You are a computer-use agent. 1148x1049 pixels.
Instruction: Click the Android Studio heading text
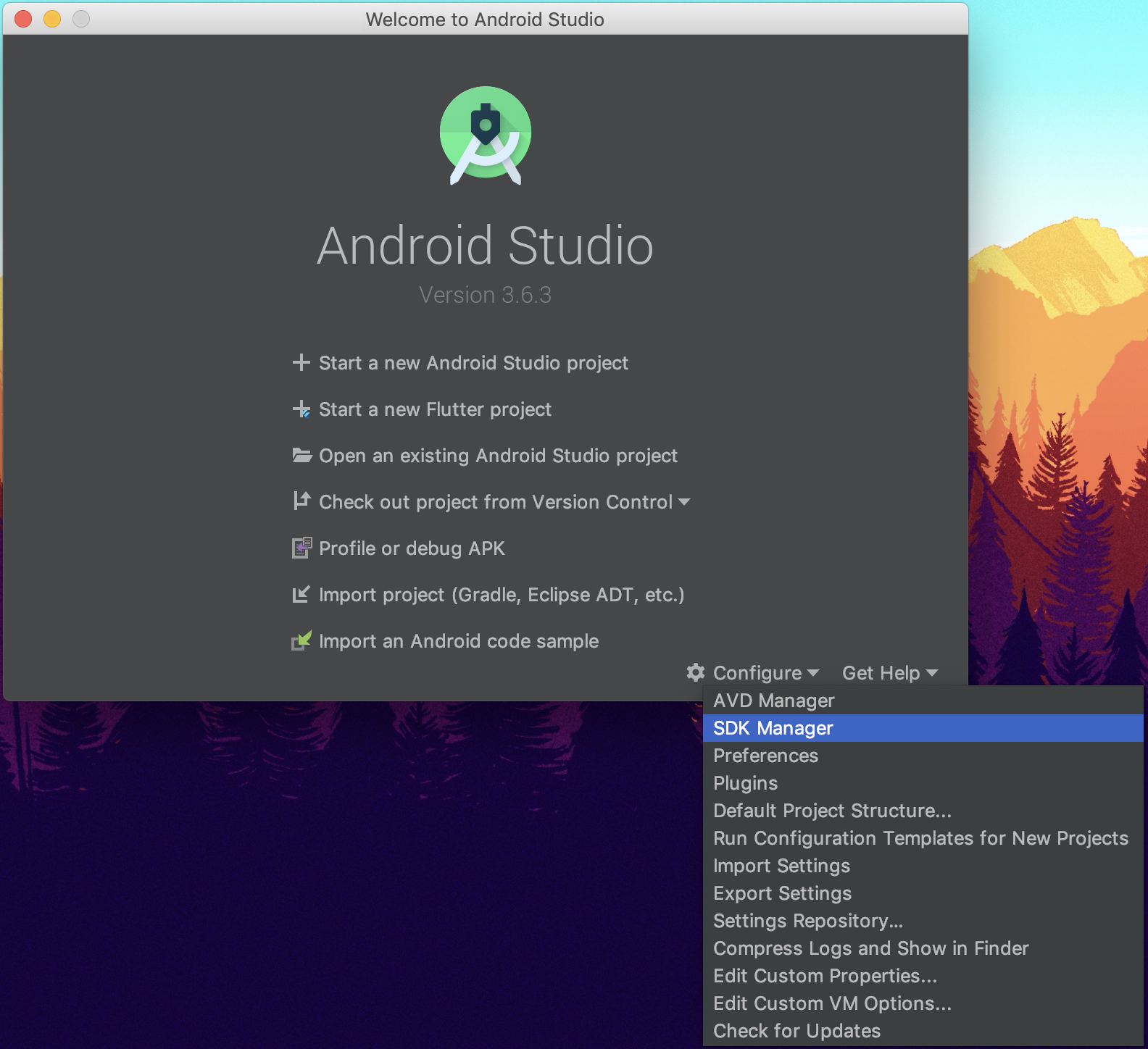click(485, 246)
